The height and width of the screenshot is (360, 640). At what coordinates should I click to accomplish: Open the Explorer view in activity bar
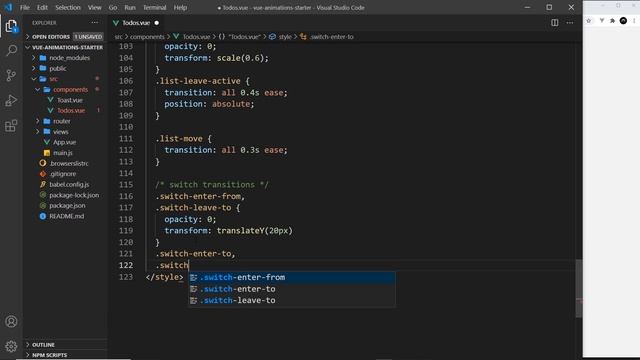tap(11, 26)
